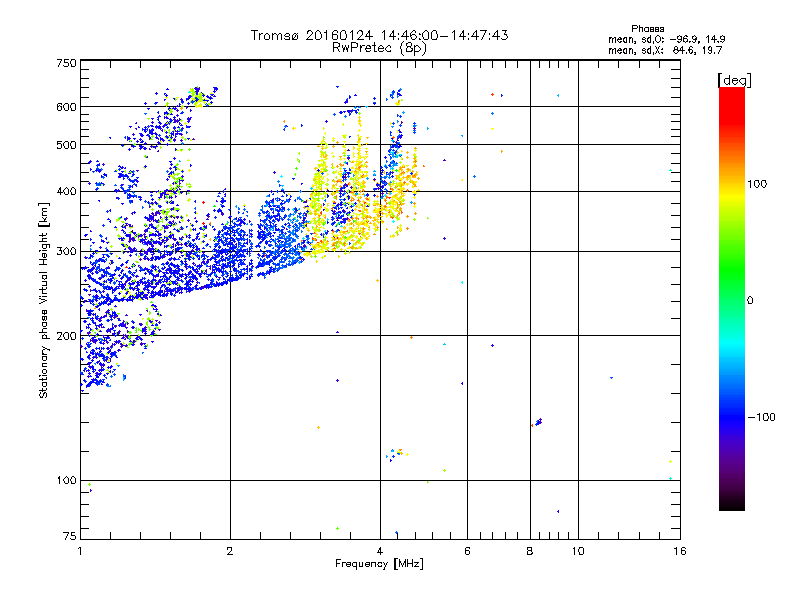Click the y-axis tick label '100'
Viewport: 800px width, 600px height.
click(66, 481)
